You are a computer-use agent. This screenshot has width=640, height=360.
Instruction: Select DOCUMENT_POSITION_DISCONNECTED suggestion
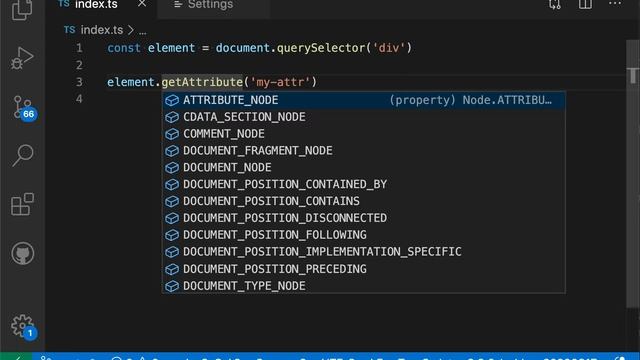tap(364, 218)
